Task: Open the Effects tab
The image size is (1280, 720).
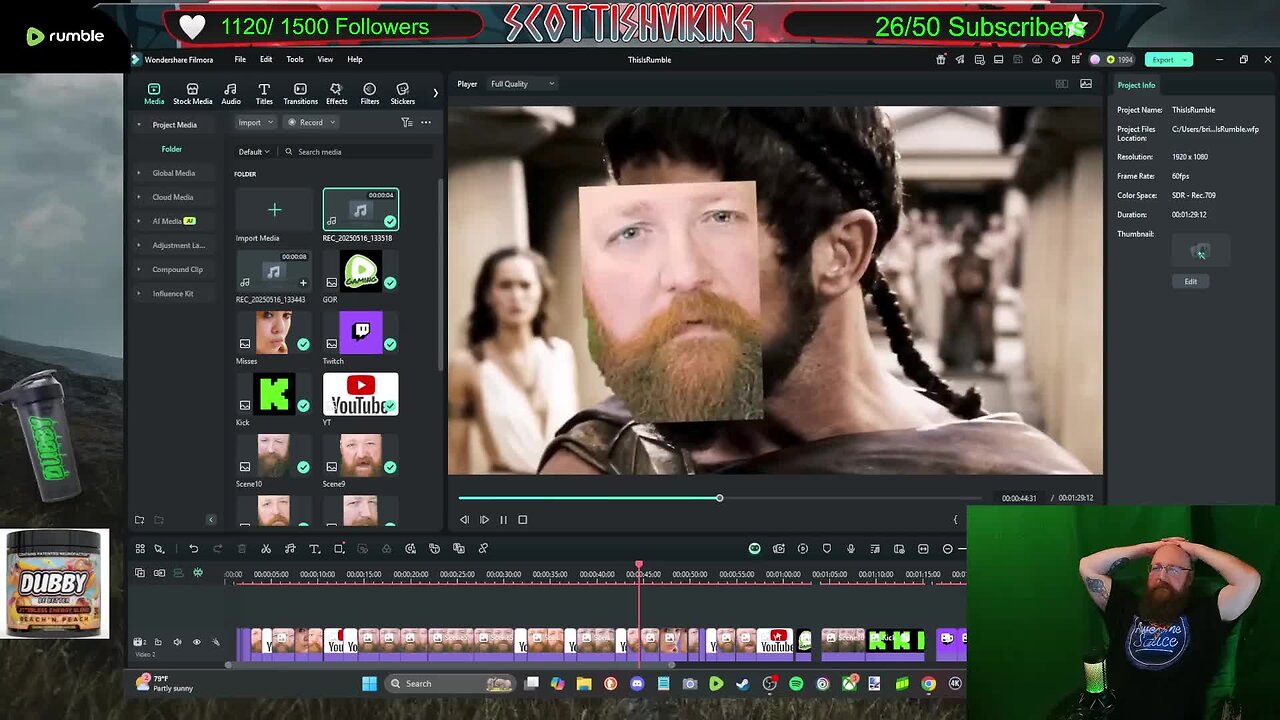Action: pyautogui.click(x=336, y=94)
